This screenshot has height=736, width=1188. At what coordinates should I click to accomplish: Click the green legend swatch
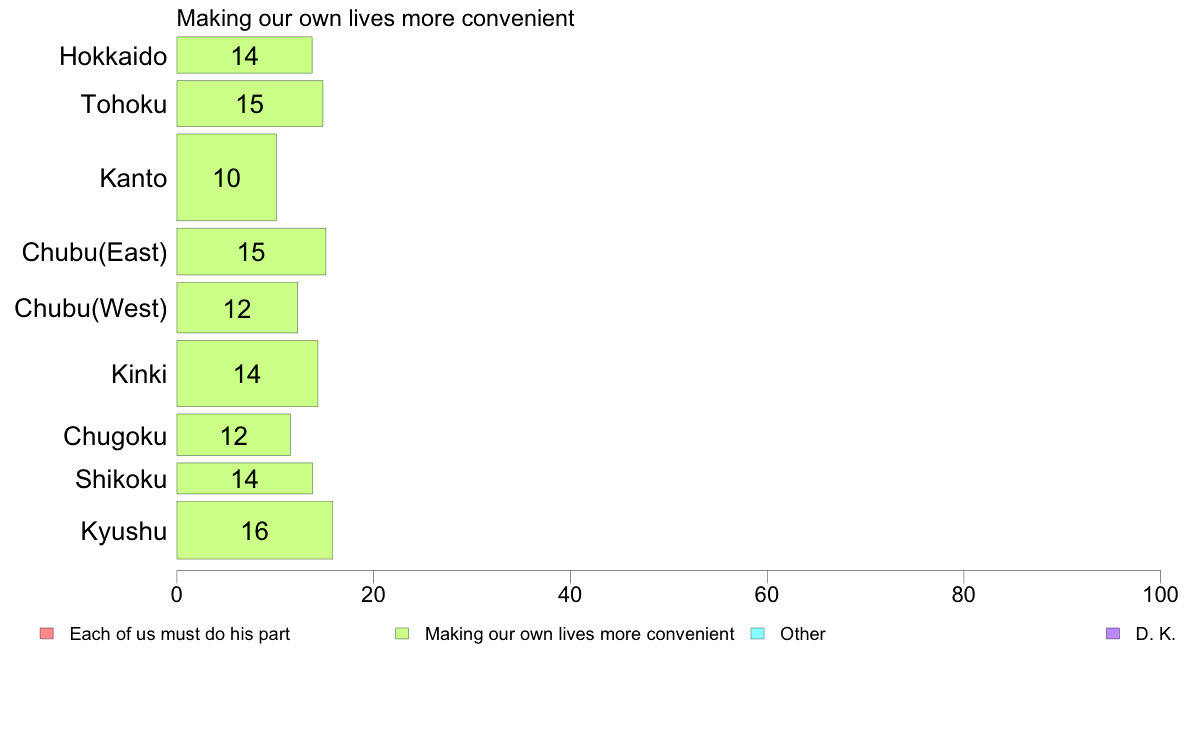click(402, 634)
